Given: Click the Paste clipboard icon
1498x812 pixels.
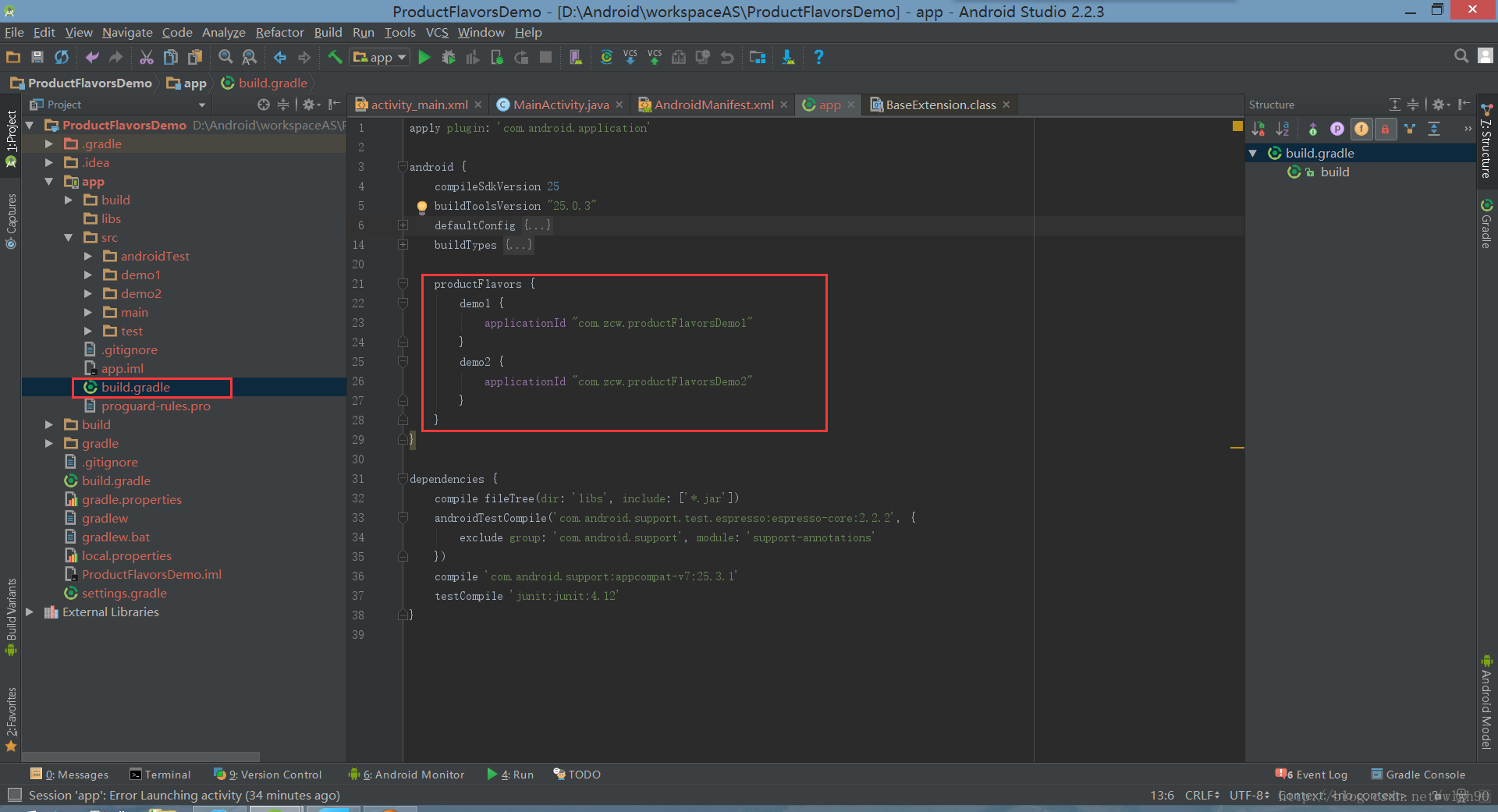Looking at the screenshot, I should (195, 57).
